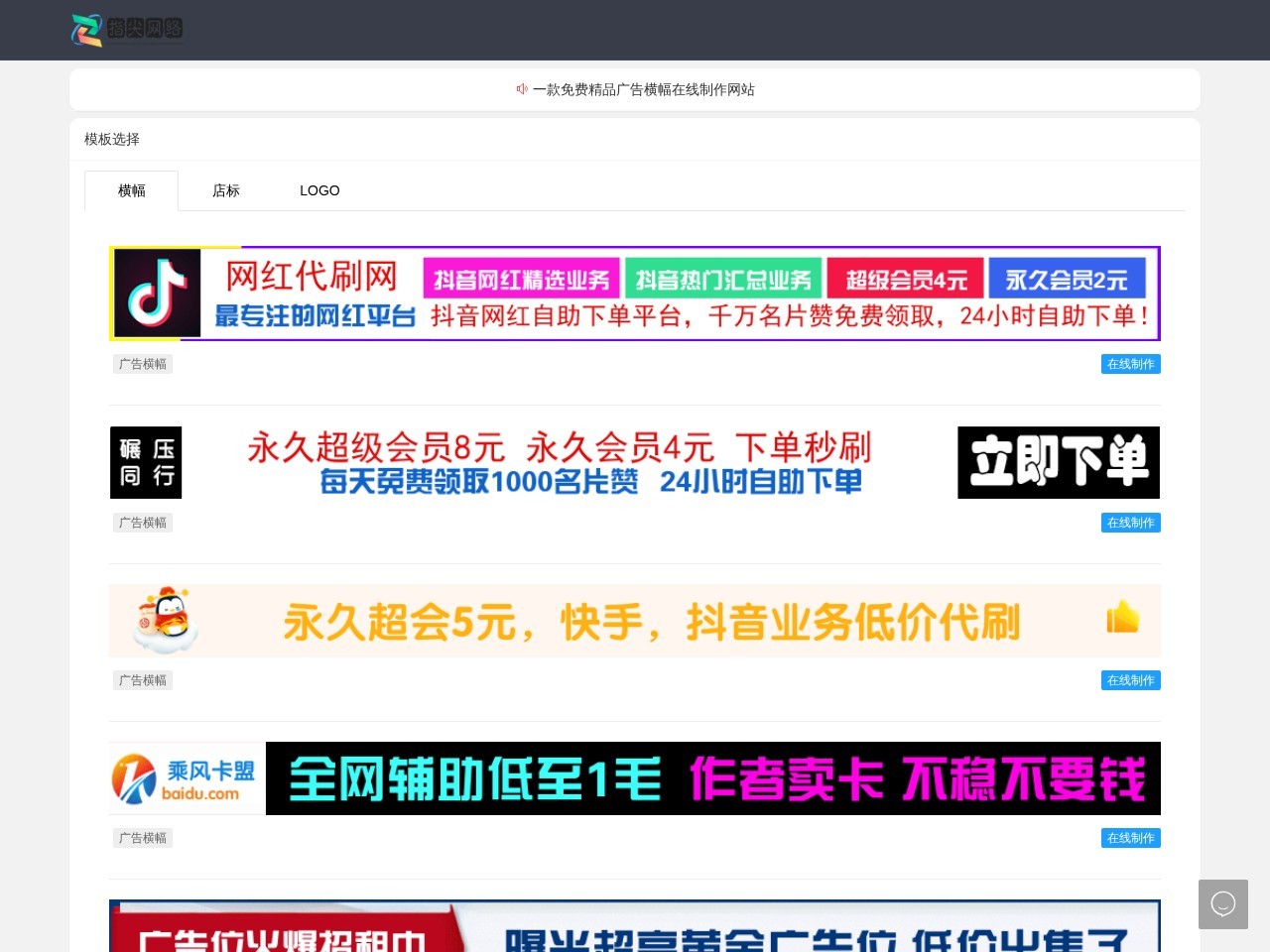Screen dimensions: 1270x952
Task: Select the 网红代刷网 TikTok banner template
Action: coord(635,294)
